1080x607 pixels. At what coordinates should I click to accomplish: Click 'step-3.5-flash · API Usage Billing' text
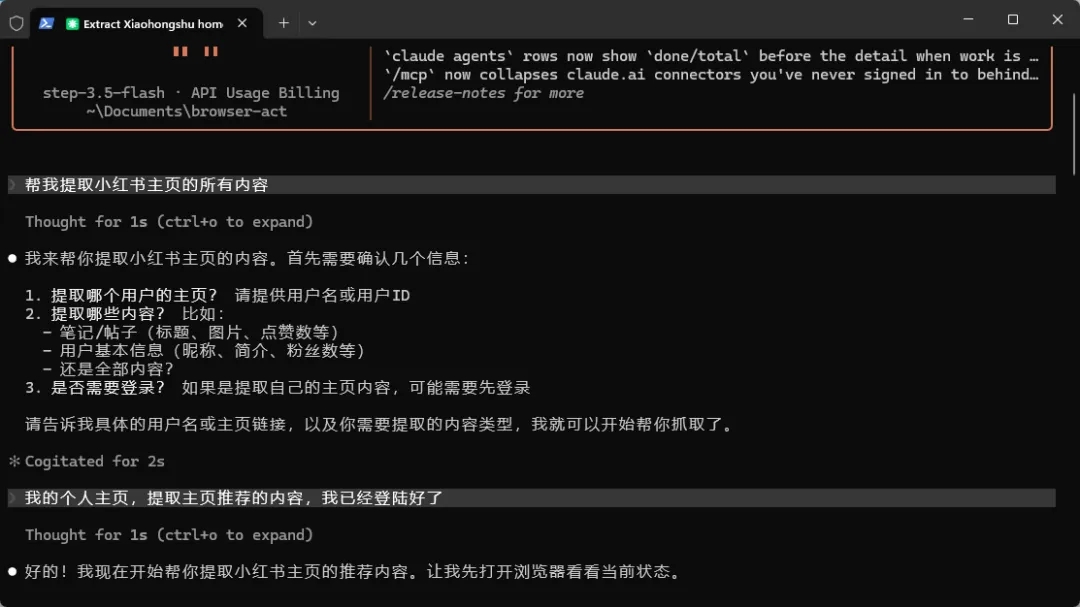pos(191,93)
